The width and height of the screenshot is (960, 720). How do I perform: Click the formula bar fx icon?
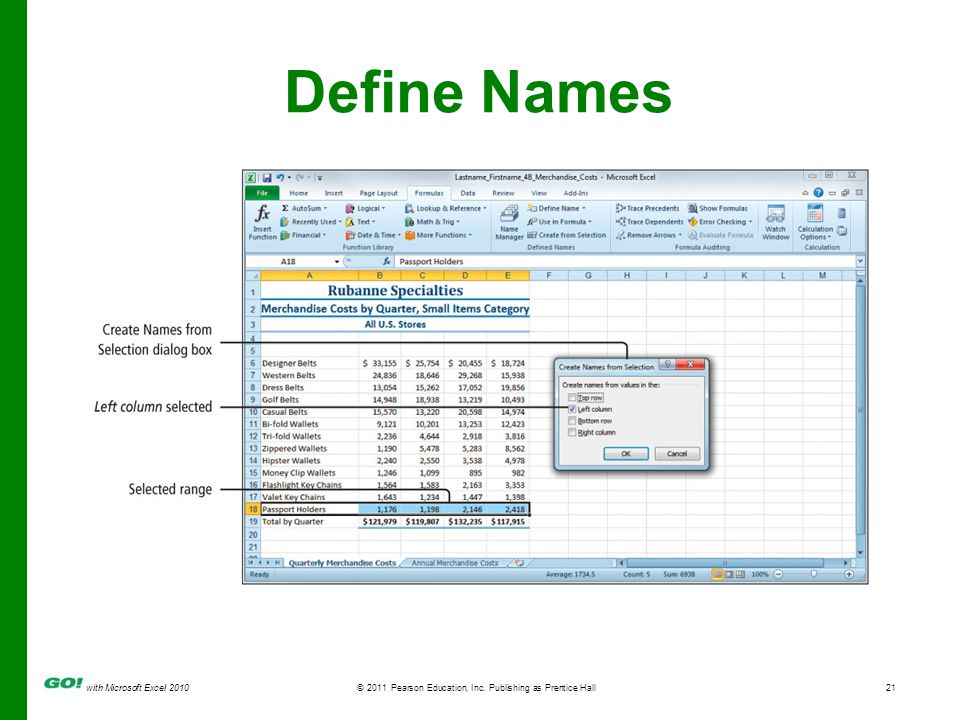click(386, 261)
